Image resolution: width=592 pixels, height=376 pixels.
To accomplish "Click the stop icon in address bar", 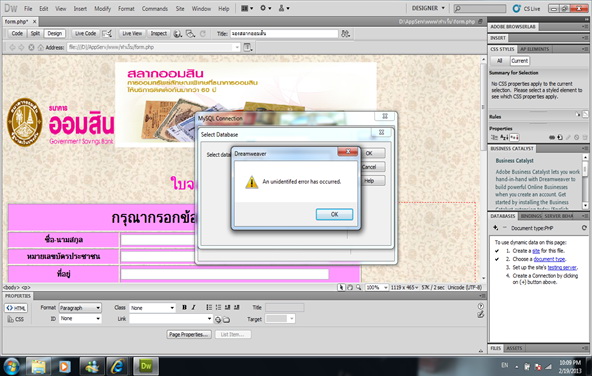I will click(x=31, y=47).
